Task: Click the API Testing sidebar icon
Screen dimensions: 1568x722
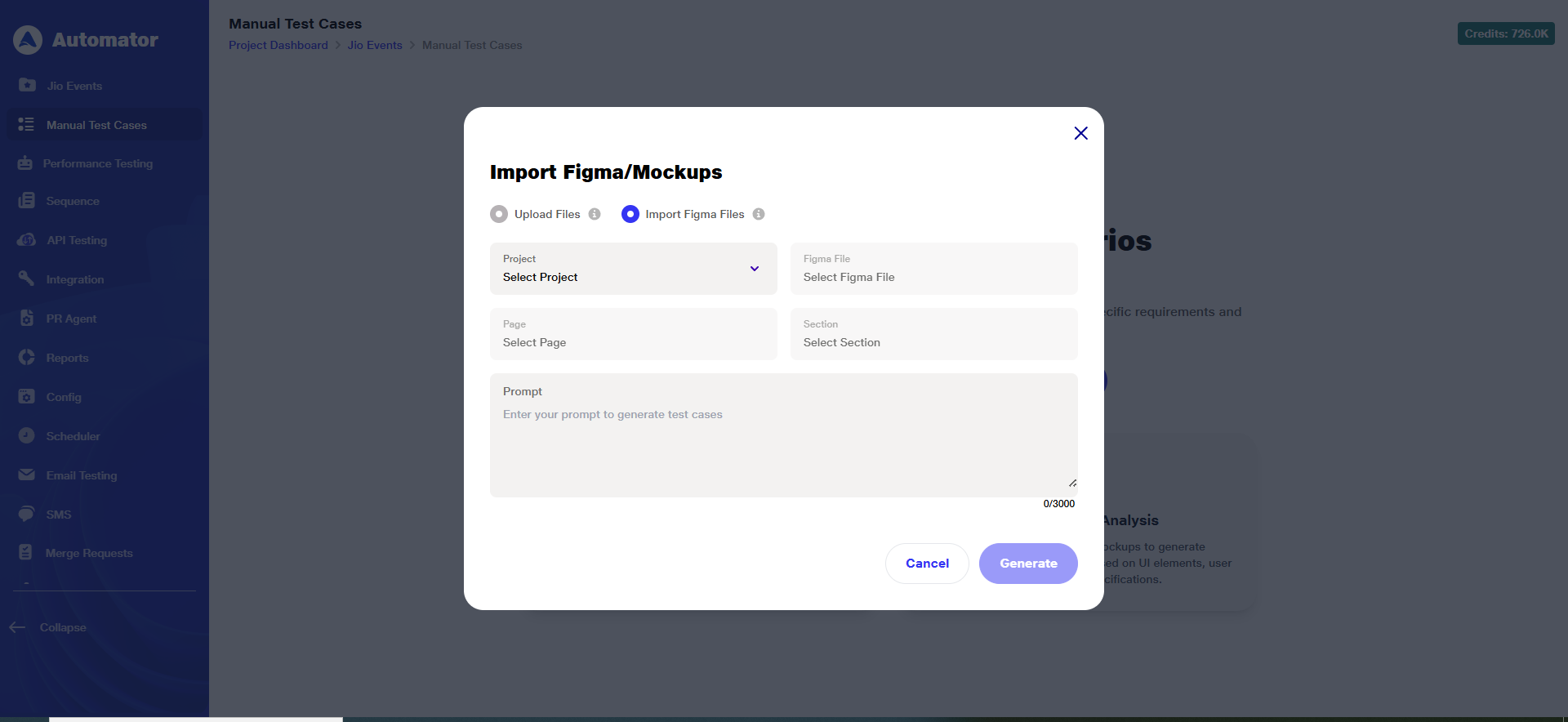Action: click(x=26, y=240)
